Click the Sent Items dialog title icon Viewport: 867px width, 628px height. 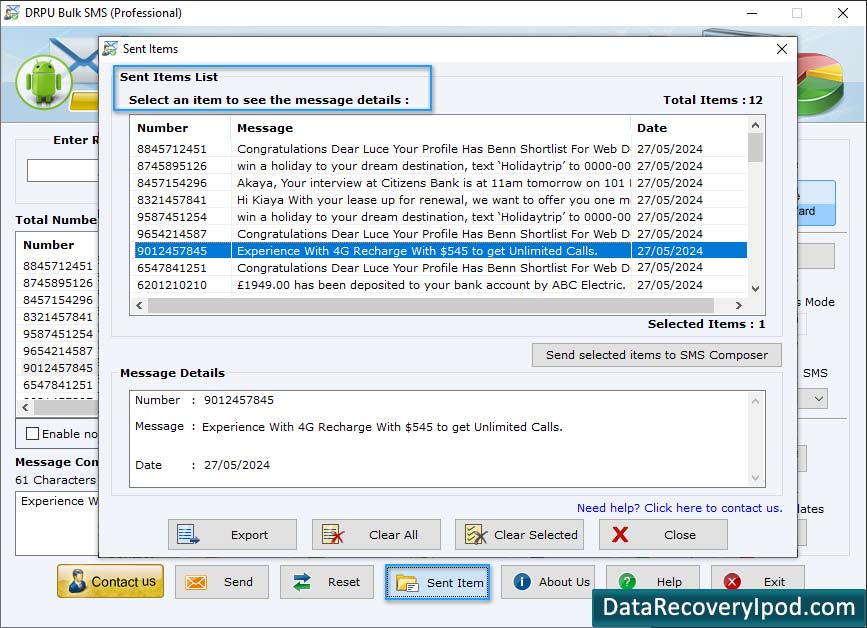[x=110, y=49]
